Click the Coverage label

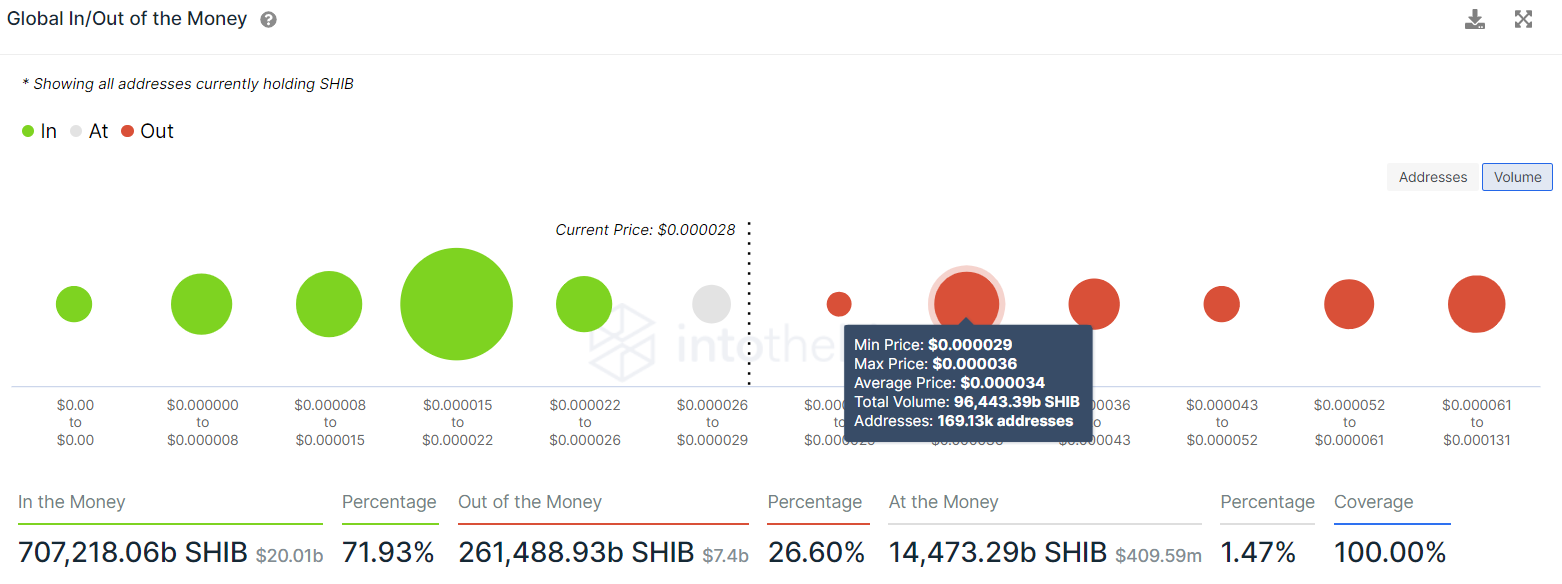(1374, 502)
